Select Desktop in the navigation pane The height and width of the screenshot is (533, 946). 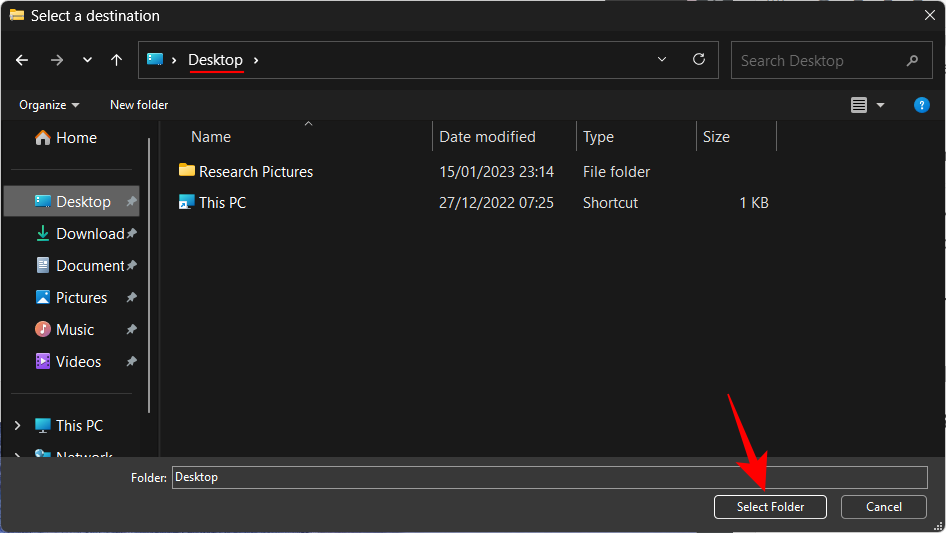72,202
